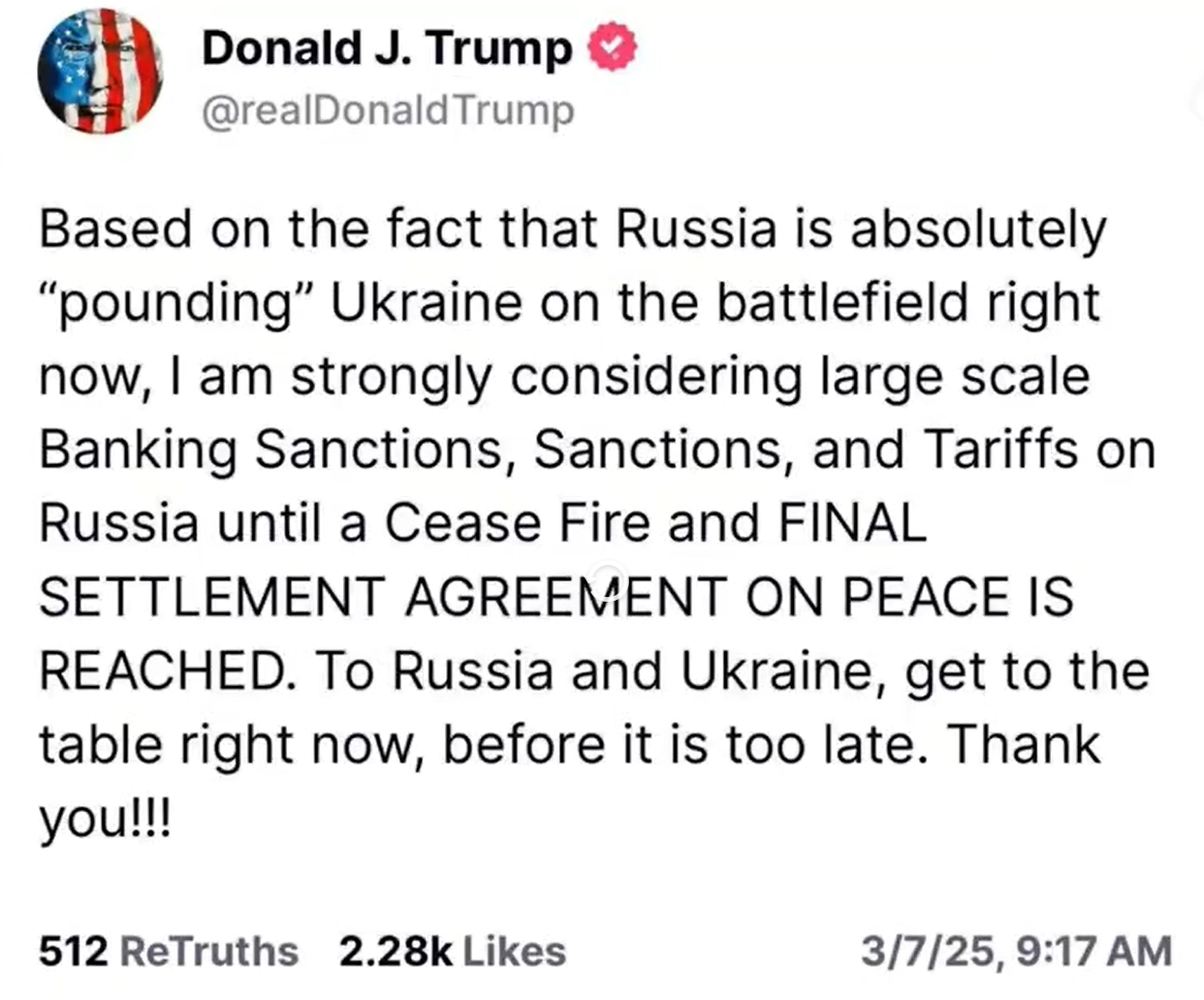1204x1000 pixels.
Task: Click the word "Tariffs" in the post
Action: [x=999, y=450]
